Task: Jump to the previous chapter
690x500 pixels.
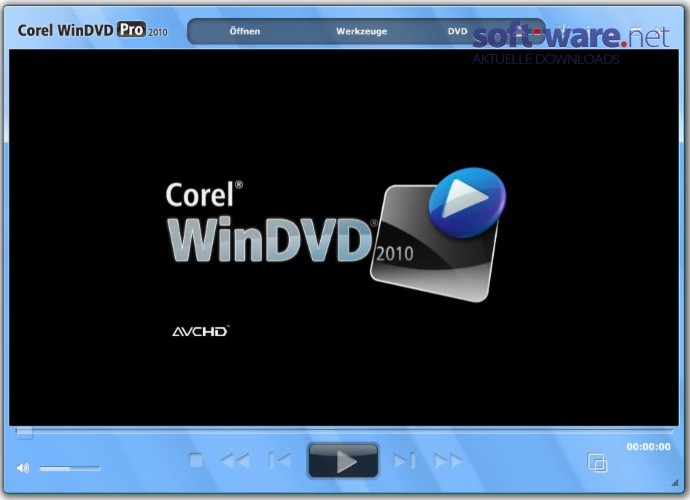Action: pos(280,461)
